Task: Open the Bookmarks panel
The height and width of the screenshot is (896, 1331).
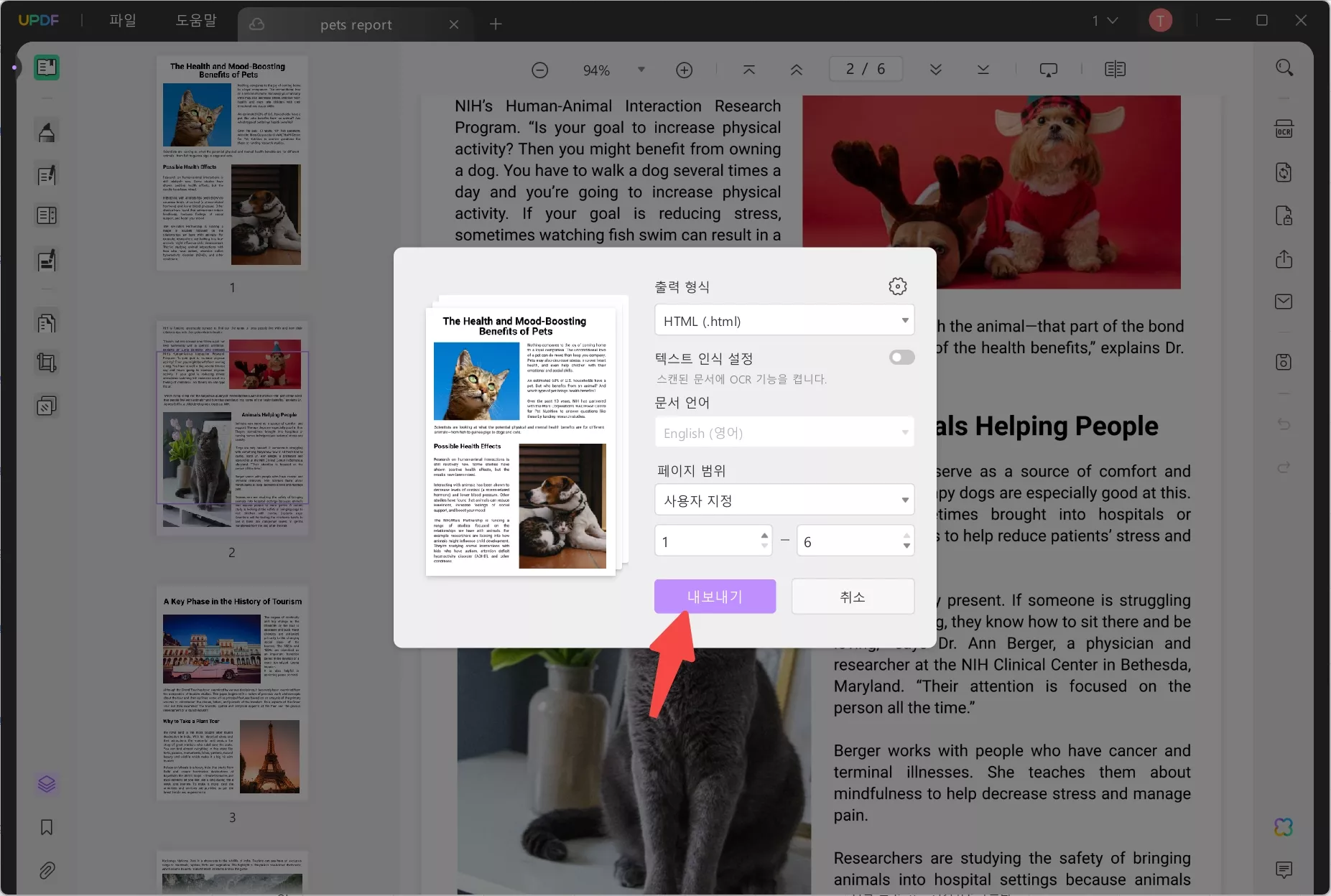Action: tap(47, 827)
